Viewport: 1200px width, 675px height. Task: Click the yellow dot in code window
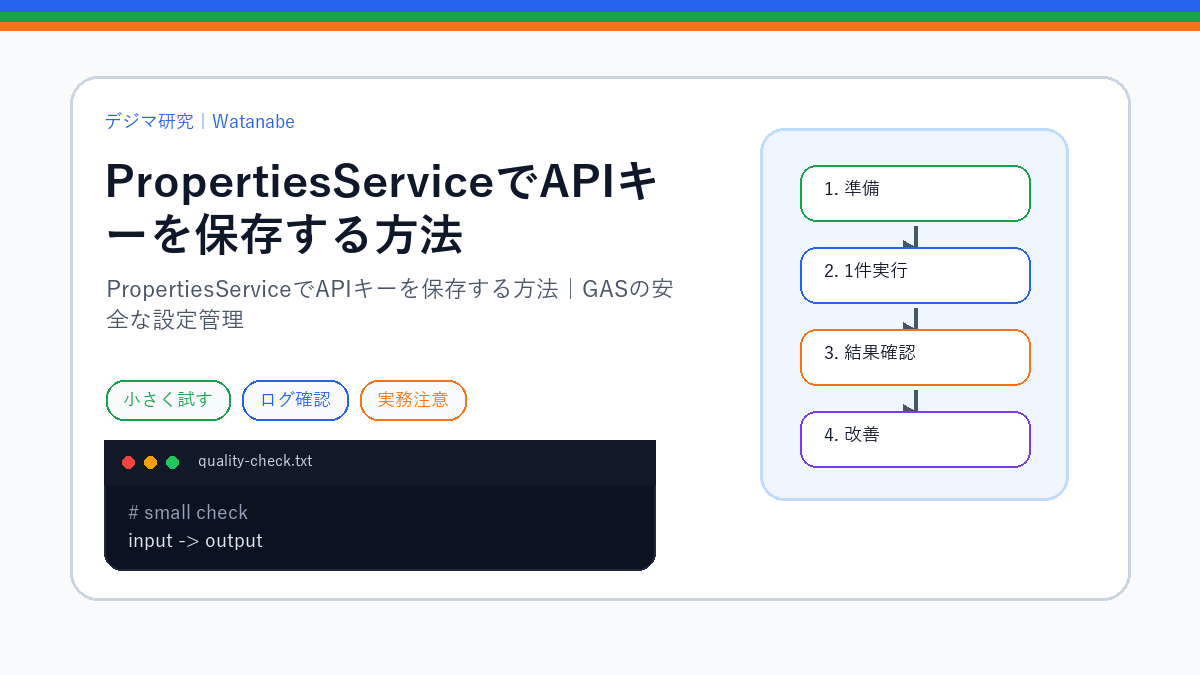click(150, 462)
